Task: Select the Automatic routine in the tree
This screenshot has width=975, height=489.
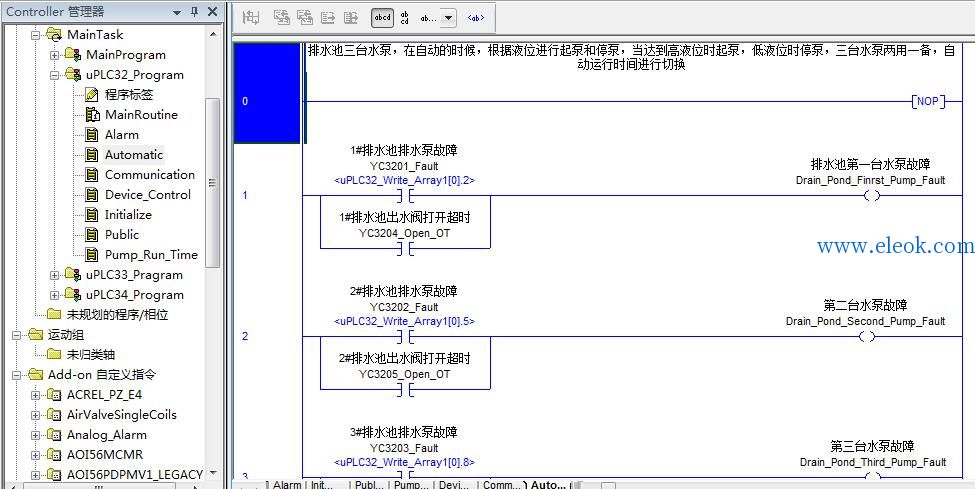Action: pos(134,155)
